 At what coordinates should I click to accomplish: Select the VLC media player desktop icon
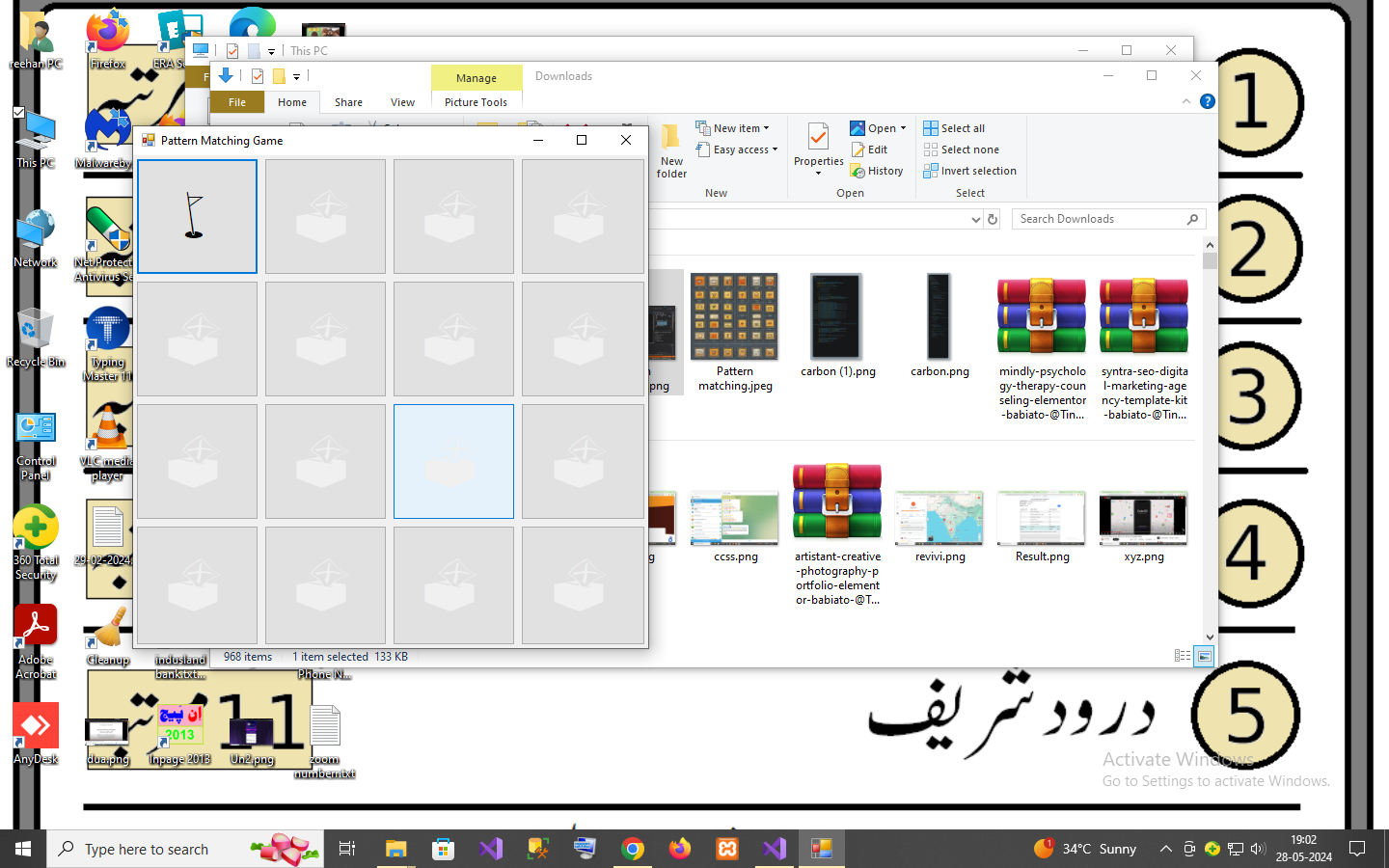(x=108, y=444)
